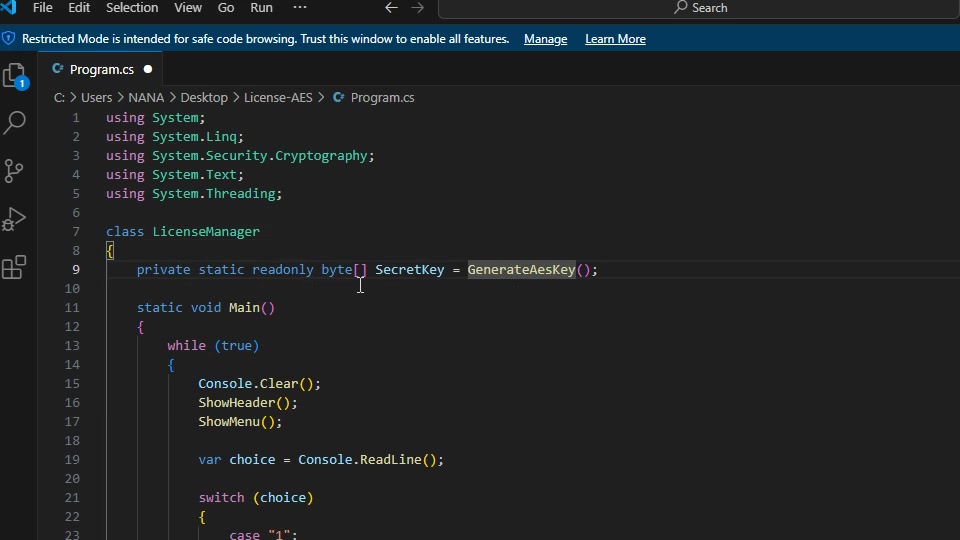
Task: Open the Extensions view
Action: click(x=15, y=267)
